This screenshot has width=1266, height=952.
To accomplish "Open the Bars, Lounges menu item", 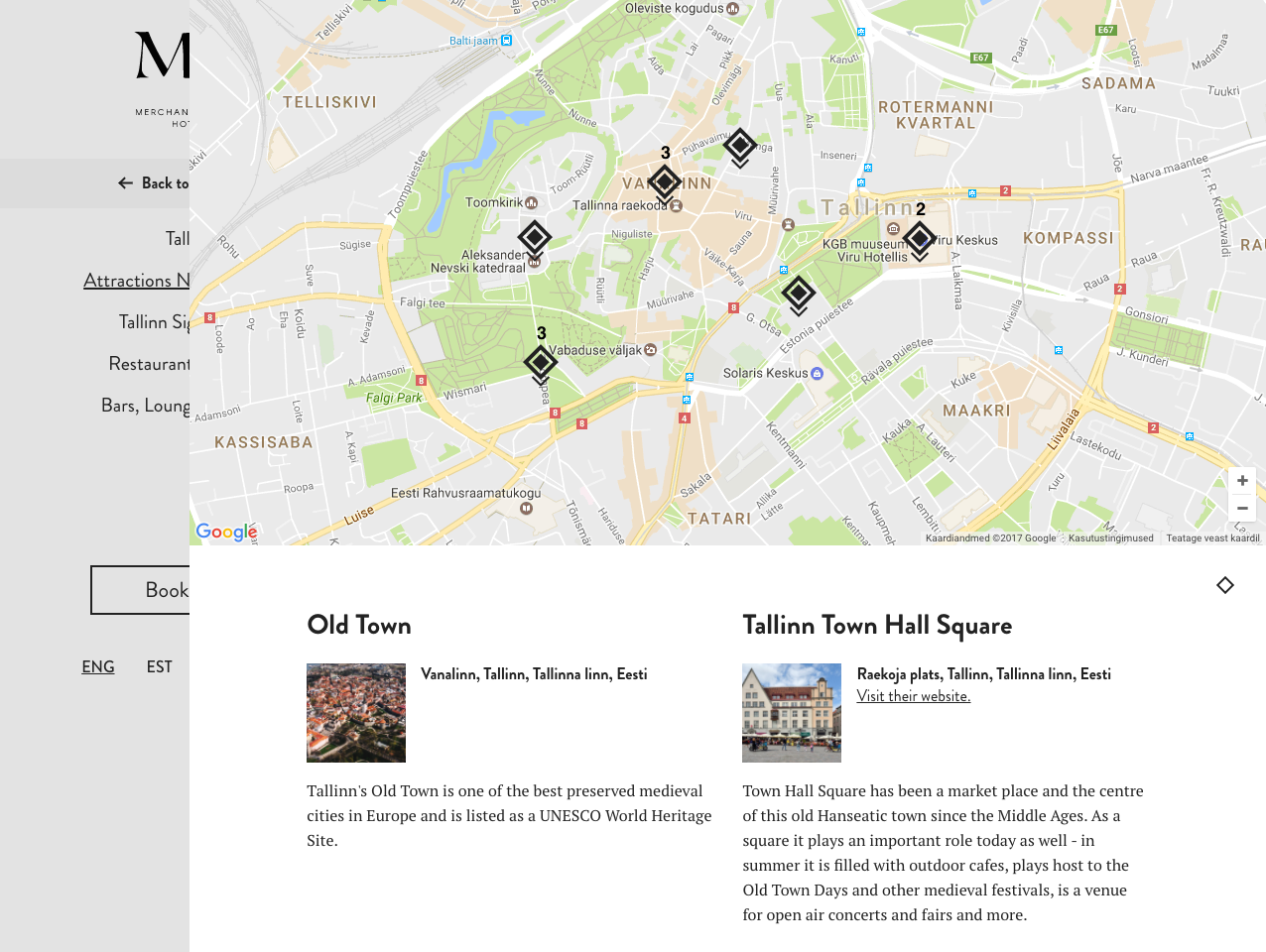I will 145,406.
